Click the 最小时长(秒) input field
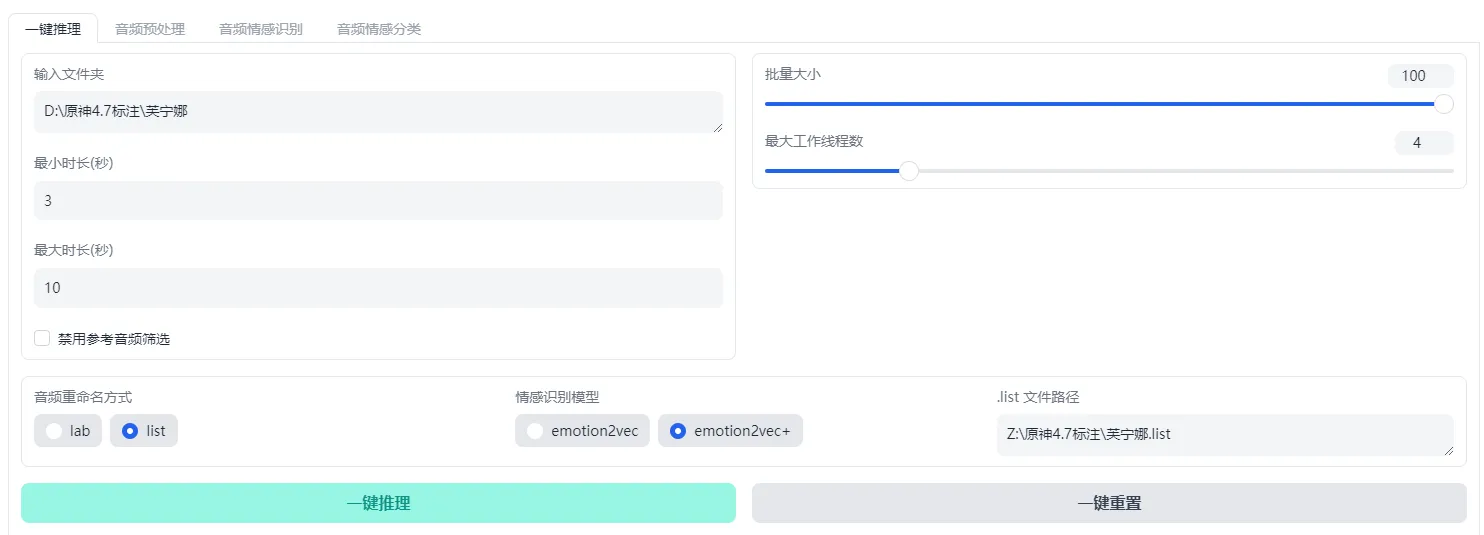The height and width of the screenshot is (535, 1484). (x=378, y=201)
